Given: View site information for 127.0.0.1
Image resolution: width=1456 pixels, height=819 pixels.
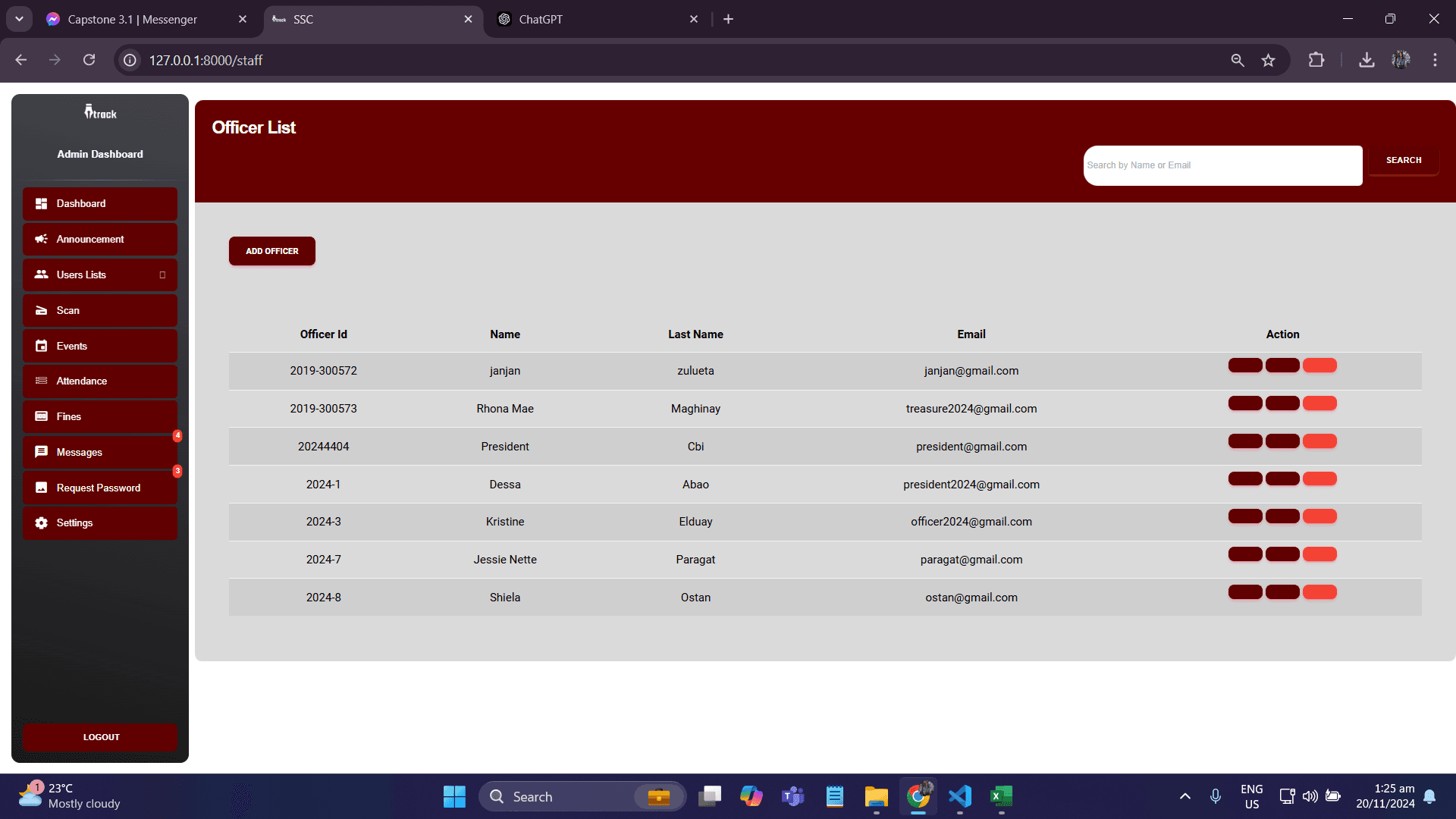Looking at the screenshot, I should coord(130,60).
